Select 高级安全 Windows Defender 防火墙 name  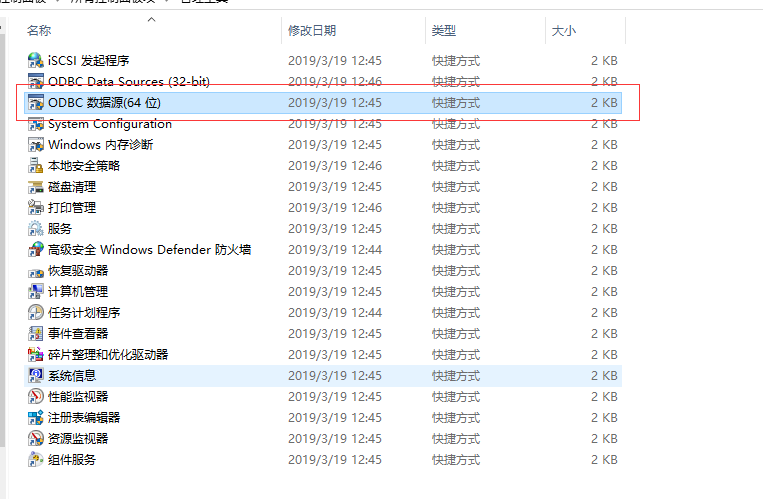[149, 249]
